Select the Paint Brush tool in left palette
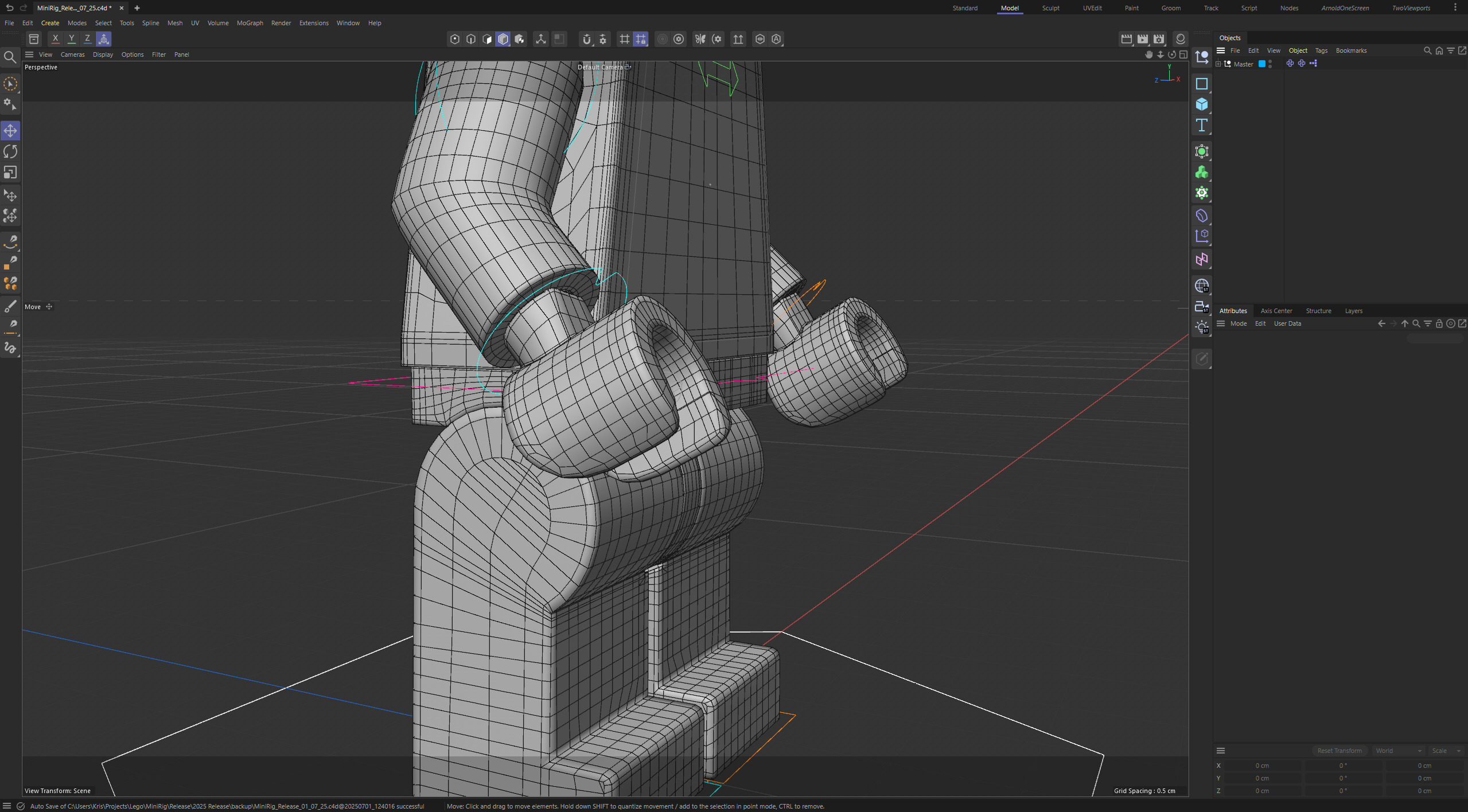 point(10,306)
